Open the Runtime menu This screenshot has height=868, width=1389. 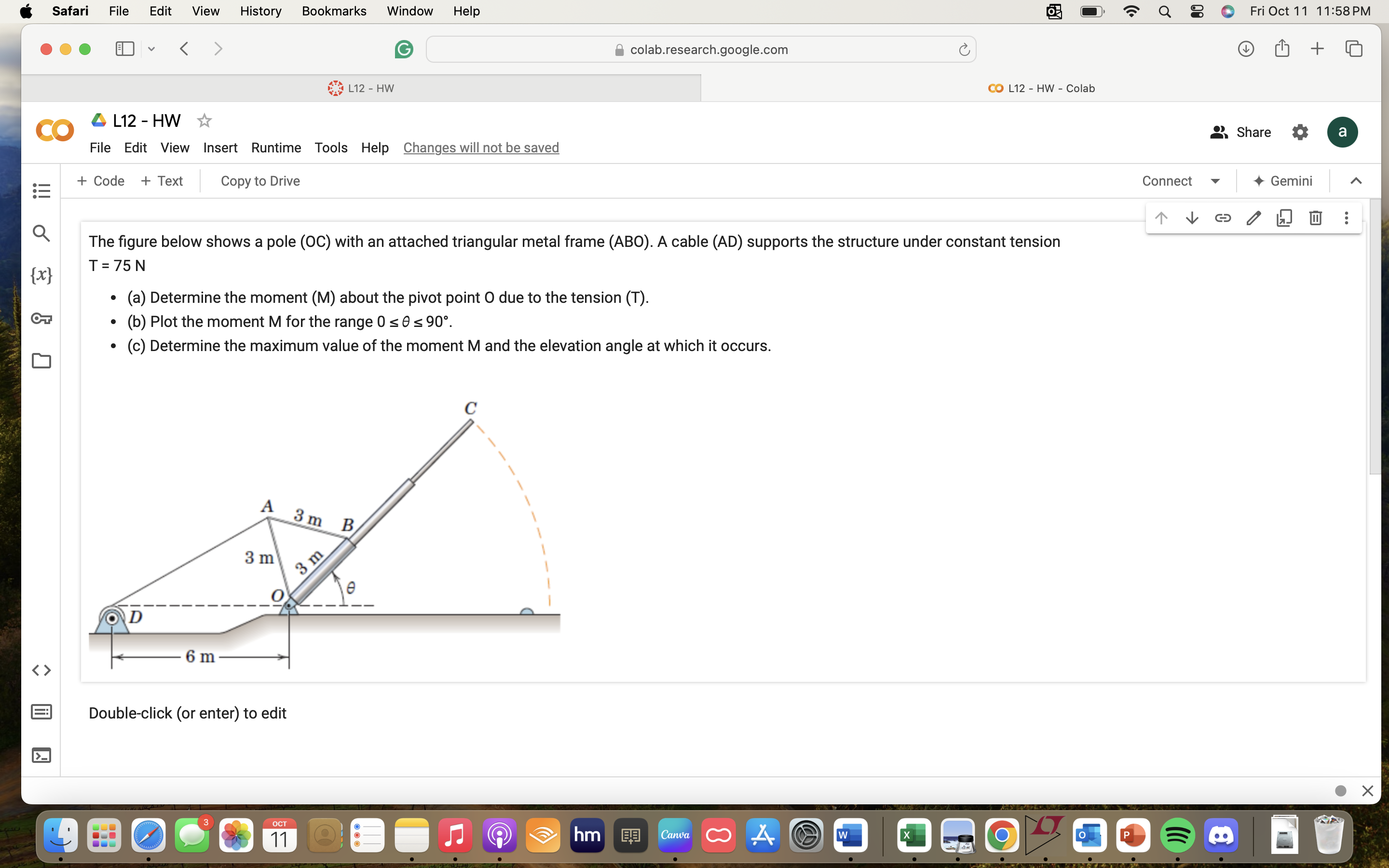[x=276, y=148]
